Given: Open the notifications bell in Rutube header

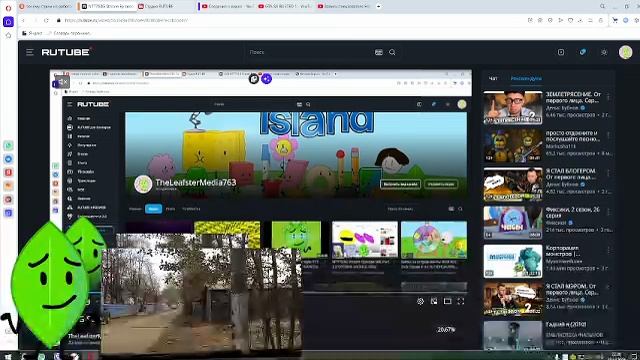Looking at the screenshot, I should pyautogui.click(x=582, y=52).
